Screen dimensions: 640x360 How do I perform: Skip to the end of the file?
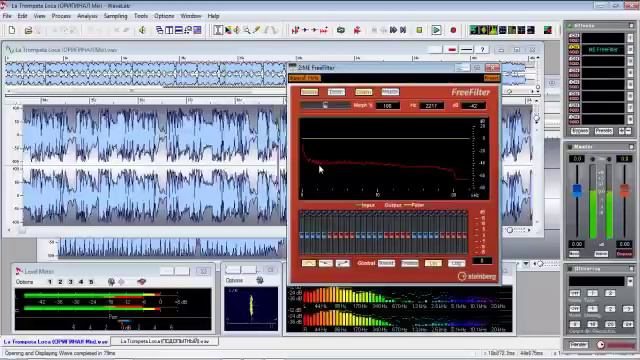(403, 30)
